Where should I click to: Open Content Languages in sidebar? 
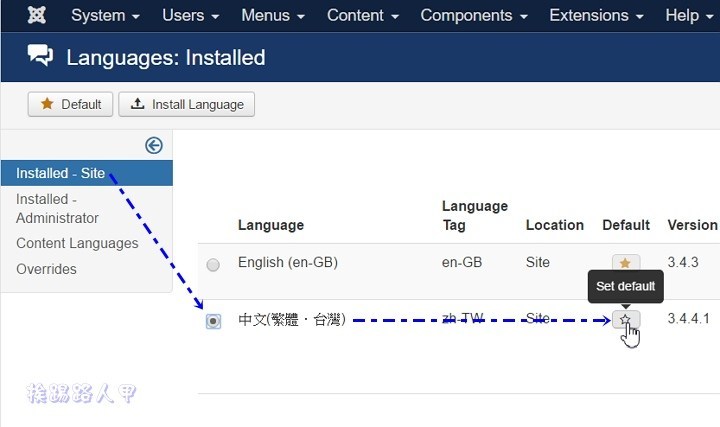77,243
